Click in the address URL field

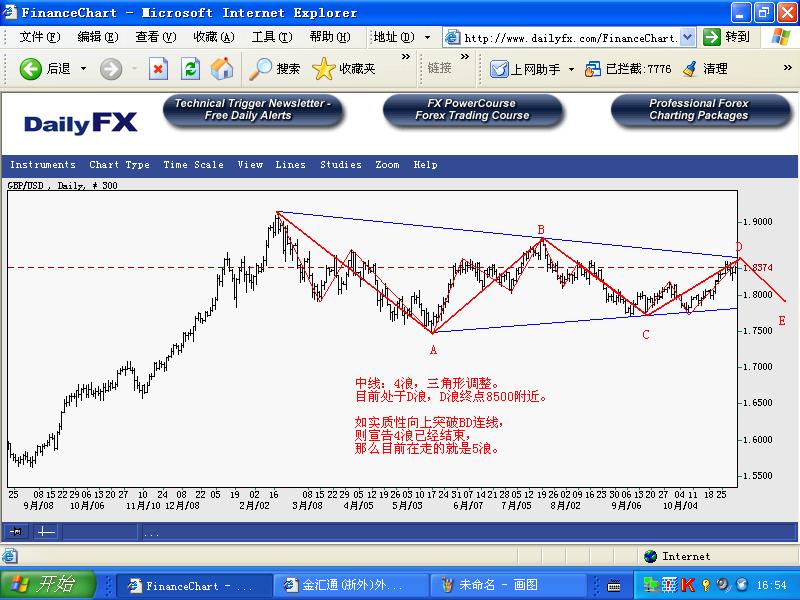click(570, 37)
